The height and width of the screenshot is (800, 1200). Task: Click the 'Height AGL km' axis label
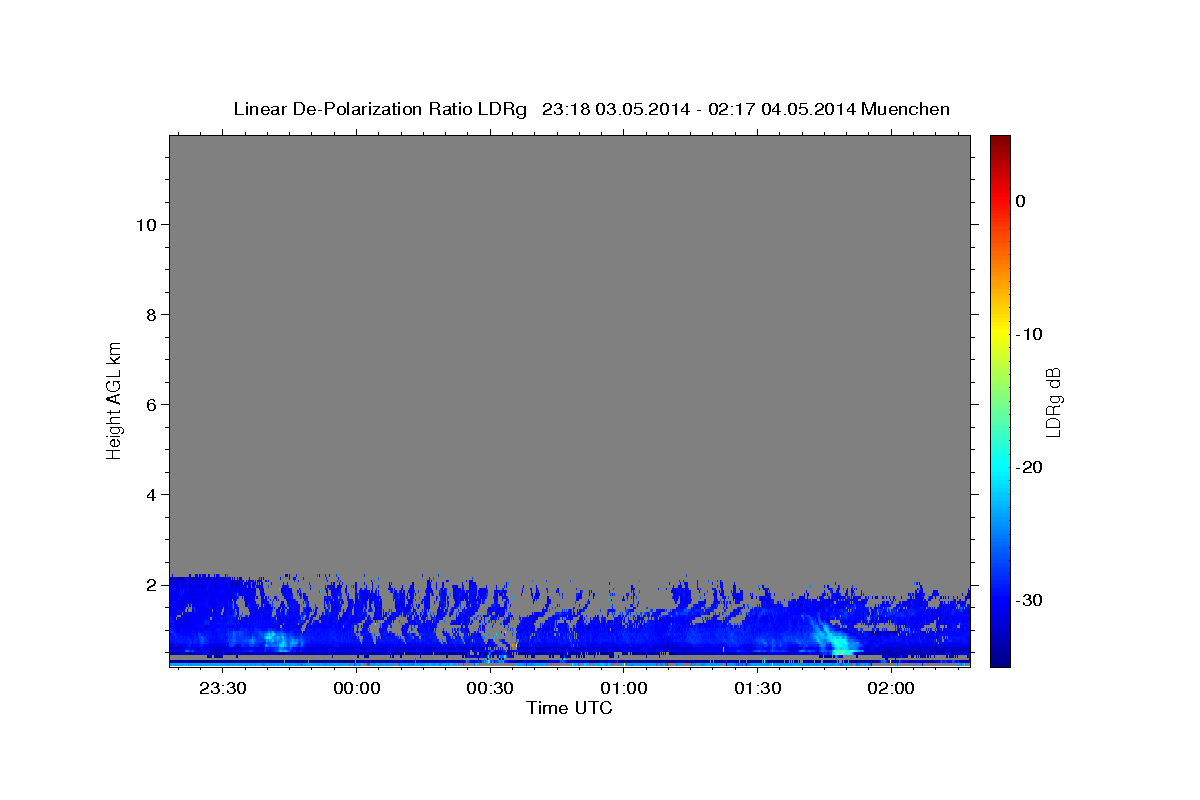pos(114,399)
